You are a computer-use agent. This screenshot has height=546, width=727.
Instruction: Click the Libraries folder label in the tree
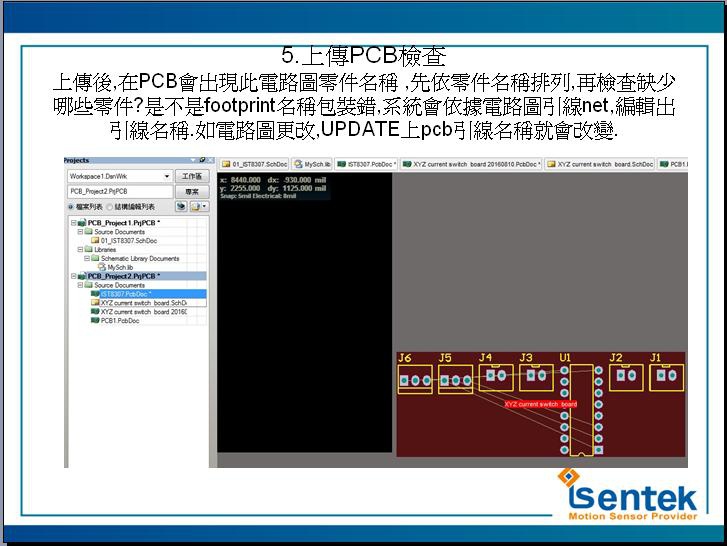tap(105, 249)
